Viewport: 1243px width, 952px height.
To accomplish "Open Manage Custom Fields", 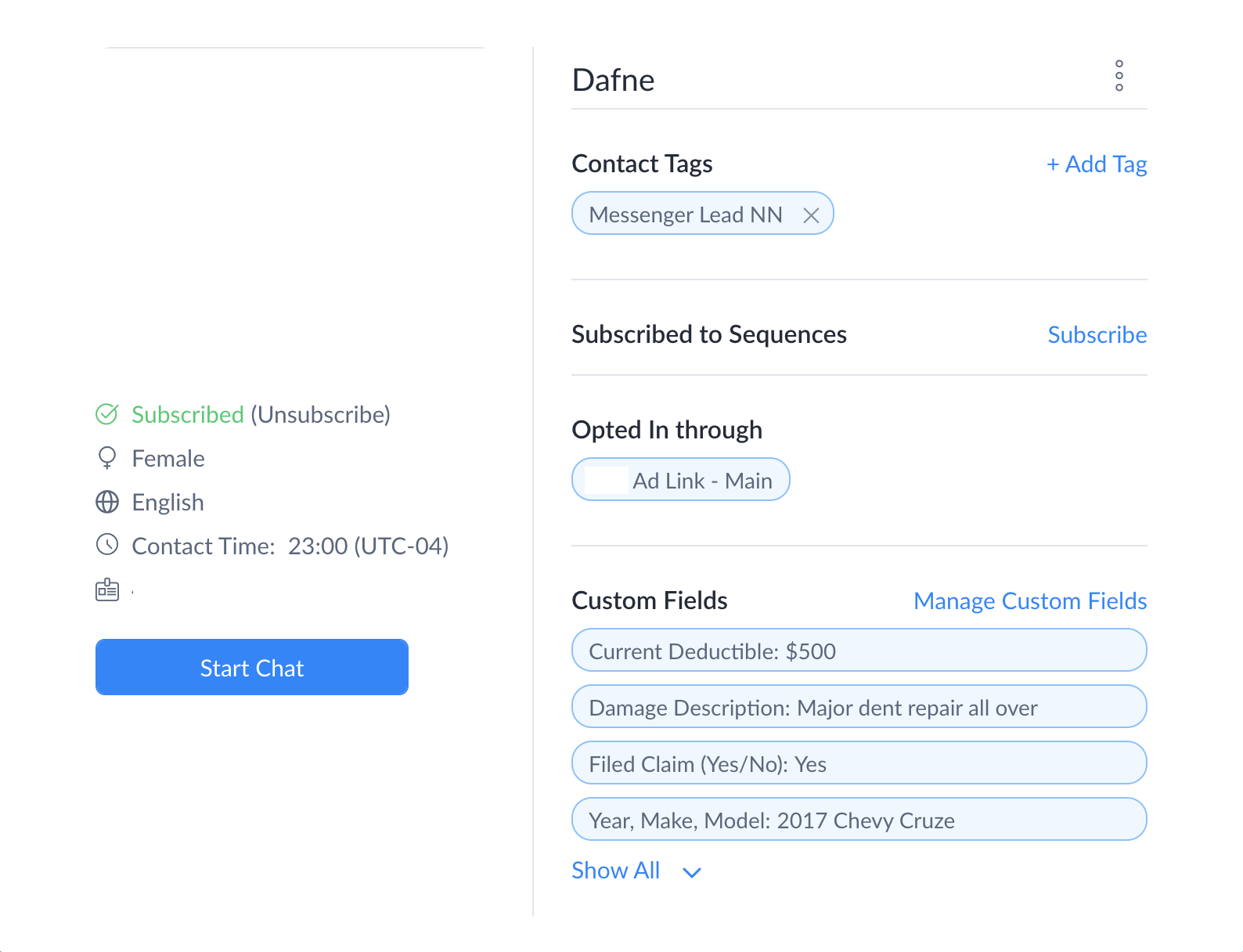I will coord(1030,601).
